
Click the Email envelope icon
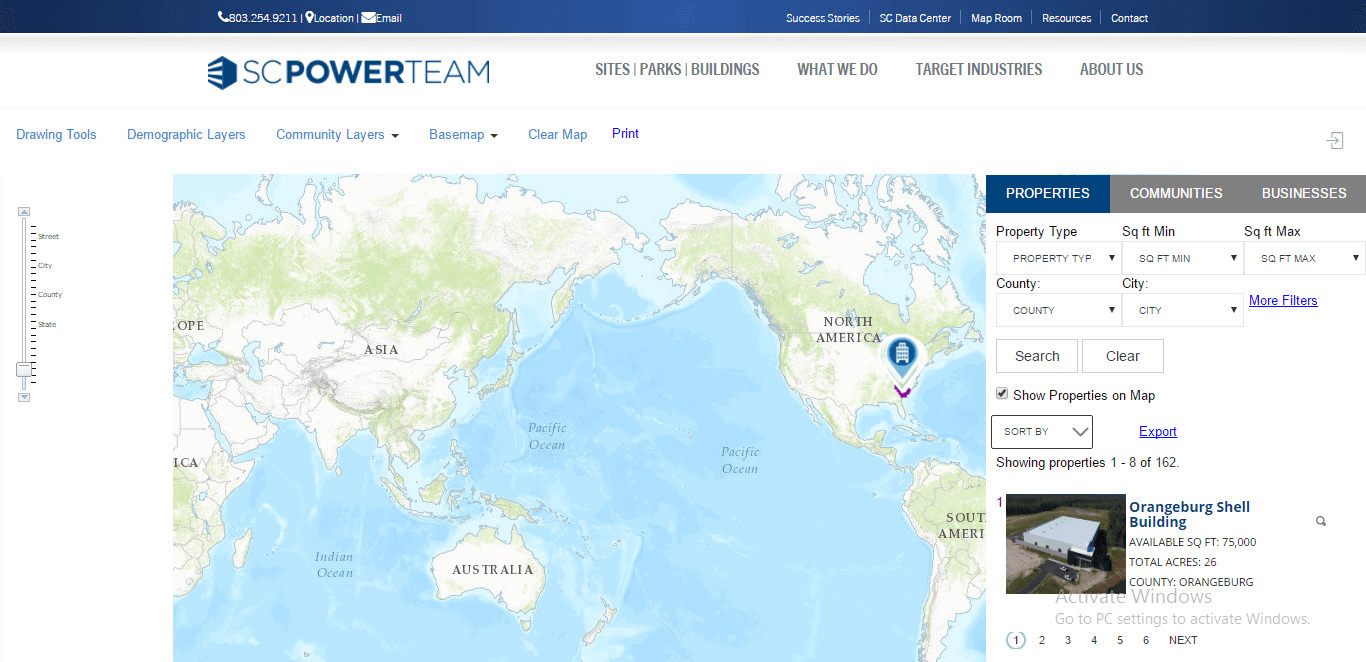pyautogui.click(x=368, y=17)
